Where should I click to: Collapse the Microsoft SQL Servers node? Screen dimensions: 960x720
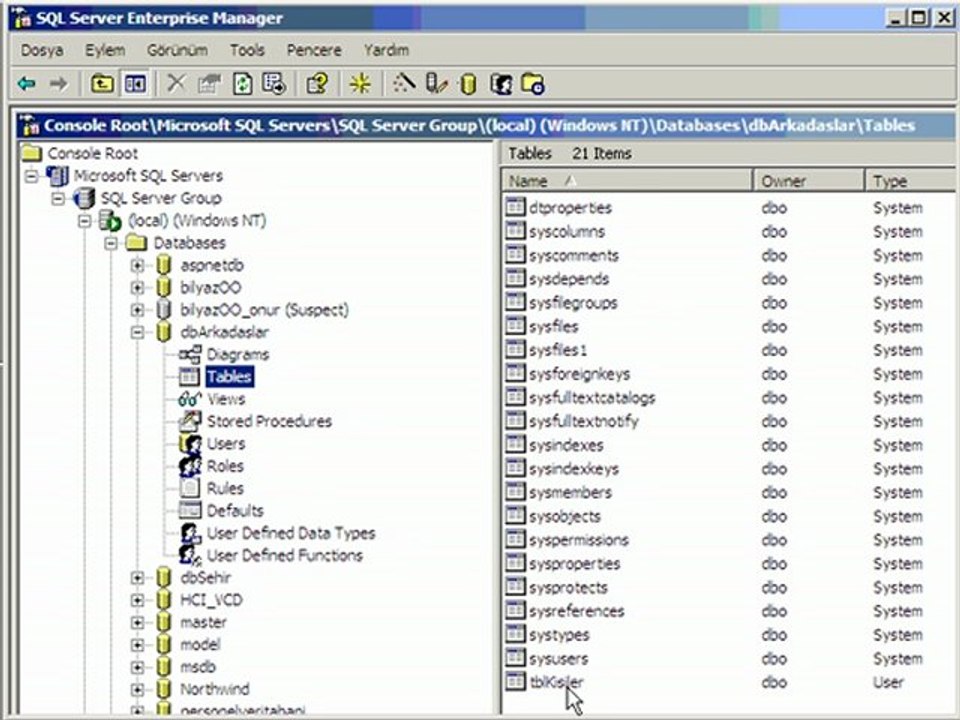point(31,176)
